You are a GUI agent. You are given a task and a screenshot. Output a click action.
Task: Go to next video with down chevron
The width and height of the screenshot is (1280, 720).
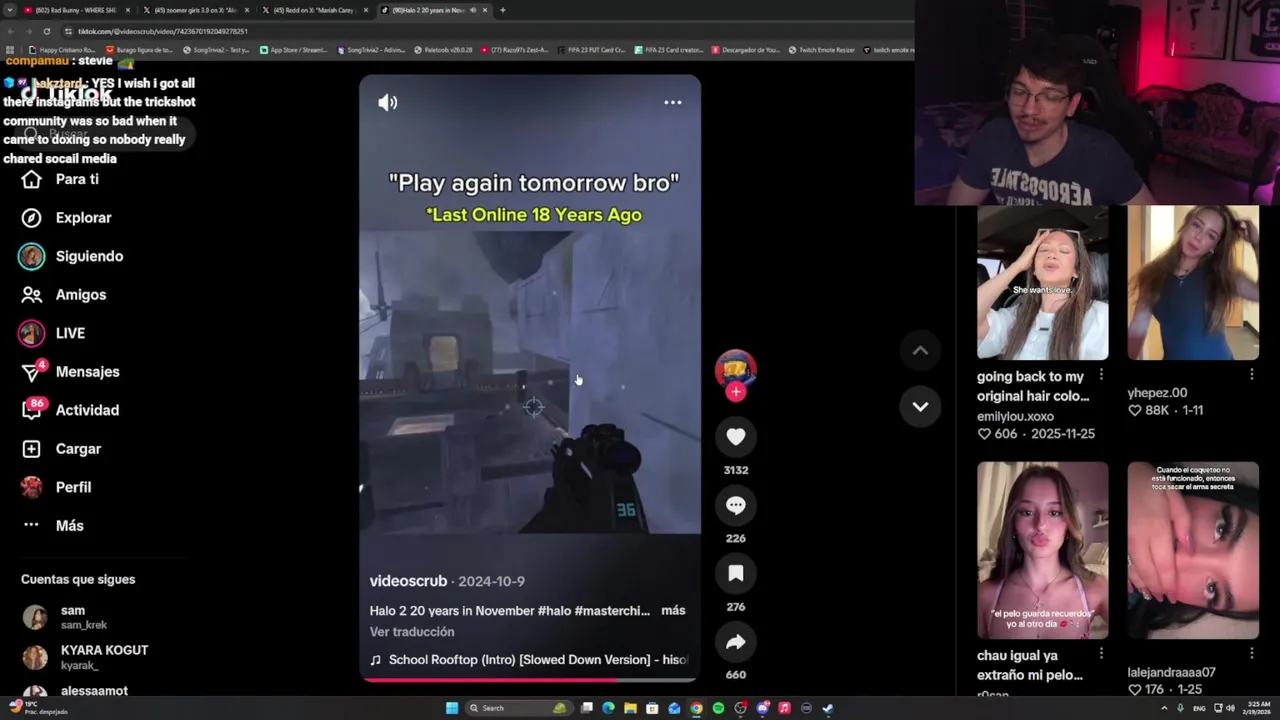click(920, 406)
